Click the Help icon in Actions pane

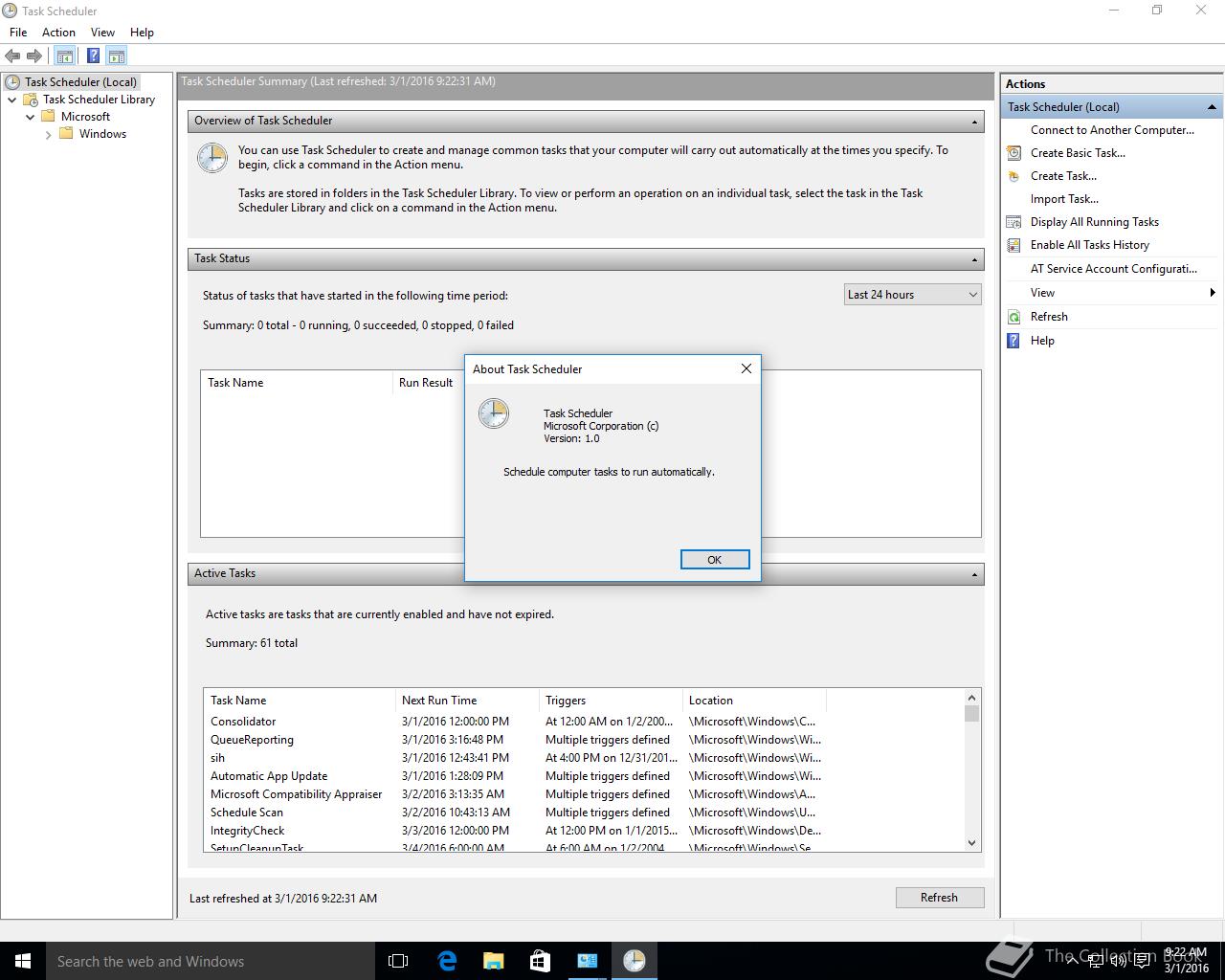click(x=1013, y=341)
